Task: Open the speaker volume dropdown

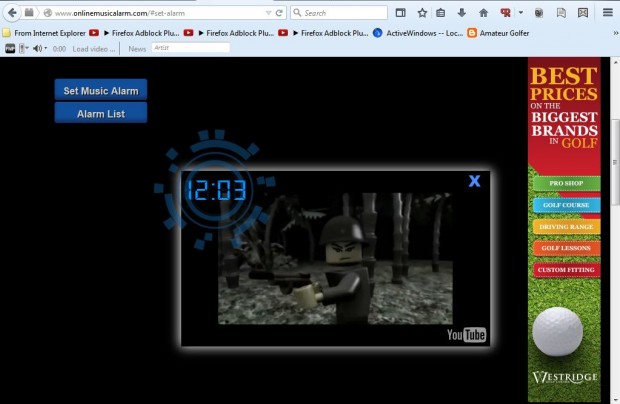Action: pos(40,49)
